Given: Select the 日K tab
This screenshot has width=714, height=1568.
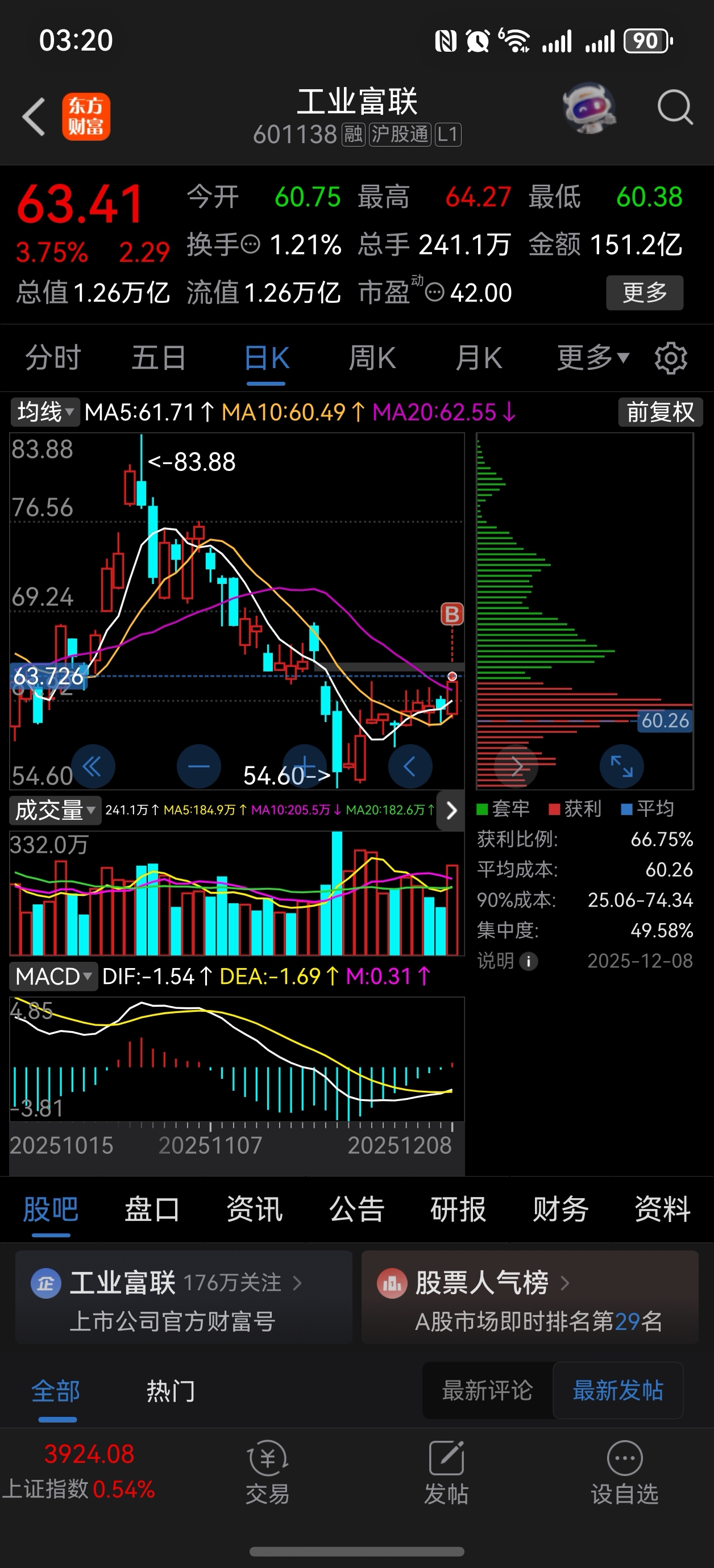Looking at the screenshot, I should tap(266, 358).
